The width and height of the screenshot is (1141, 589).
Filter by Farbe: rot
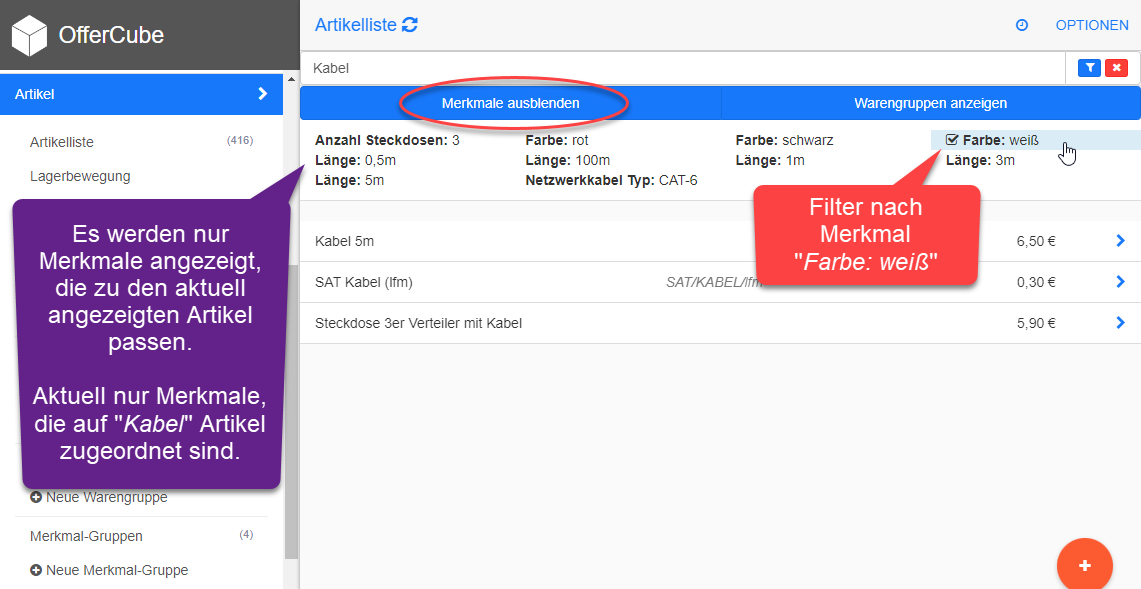(x=557, y=141)
